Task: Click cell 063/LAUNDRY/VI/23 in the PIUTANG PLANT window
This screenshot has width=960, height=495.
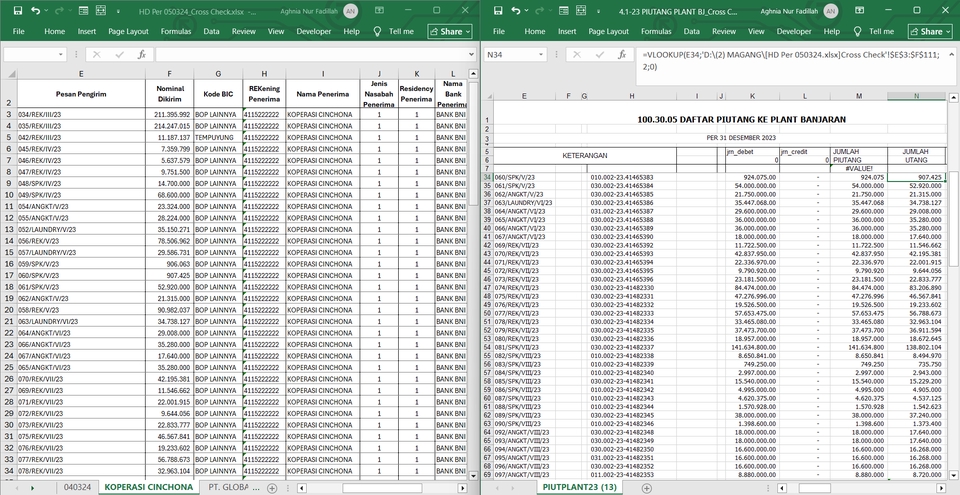Action: coord(522,203)
